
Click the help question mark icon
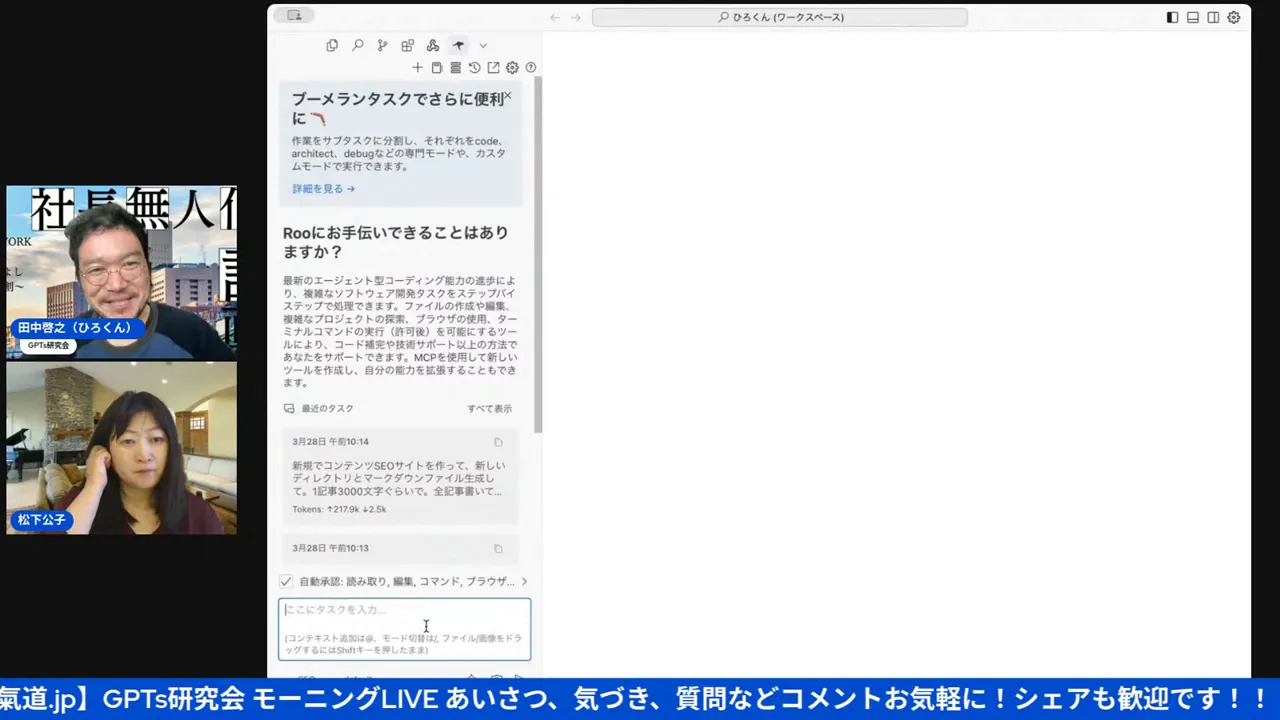point(531,67)
